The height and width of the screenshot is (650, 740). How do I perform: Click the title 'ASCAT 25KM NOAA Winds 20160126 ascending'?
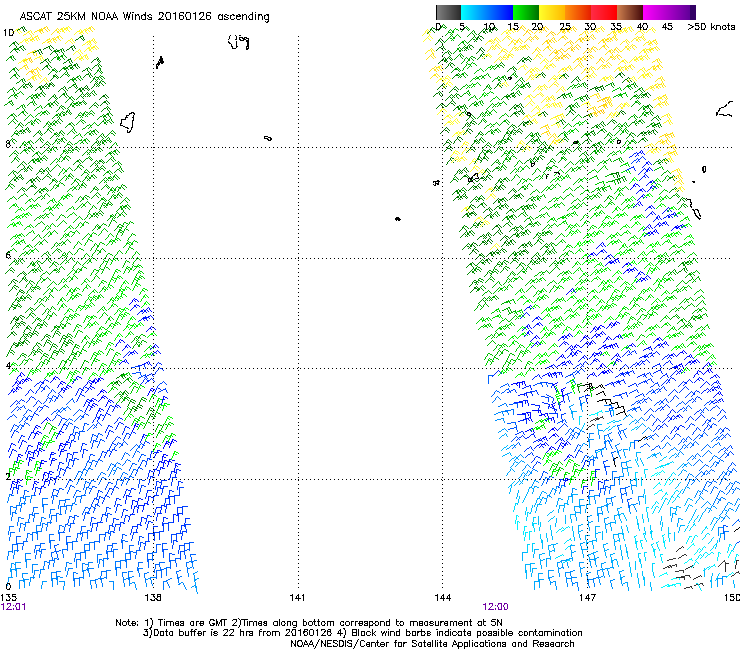pyautogui.click(x=144, y=17)
